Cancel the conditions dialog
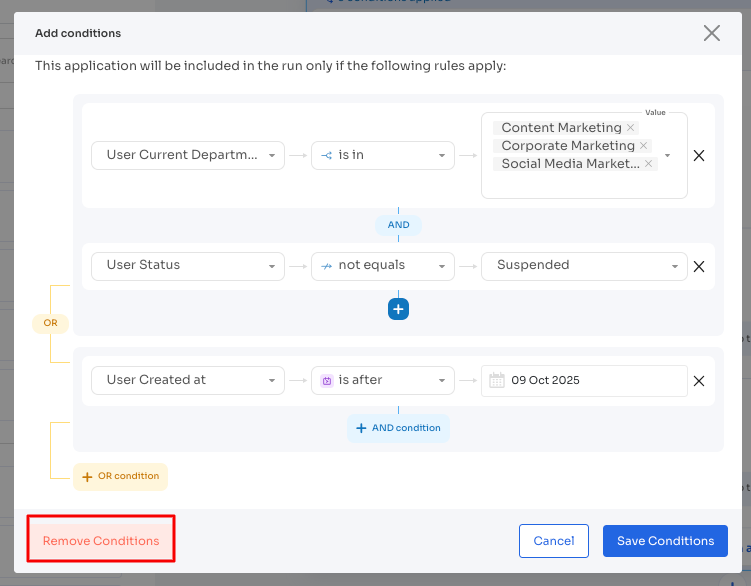This screenshot has height=586, width=751. pyautogui.click(x=554, y=540)
